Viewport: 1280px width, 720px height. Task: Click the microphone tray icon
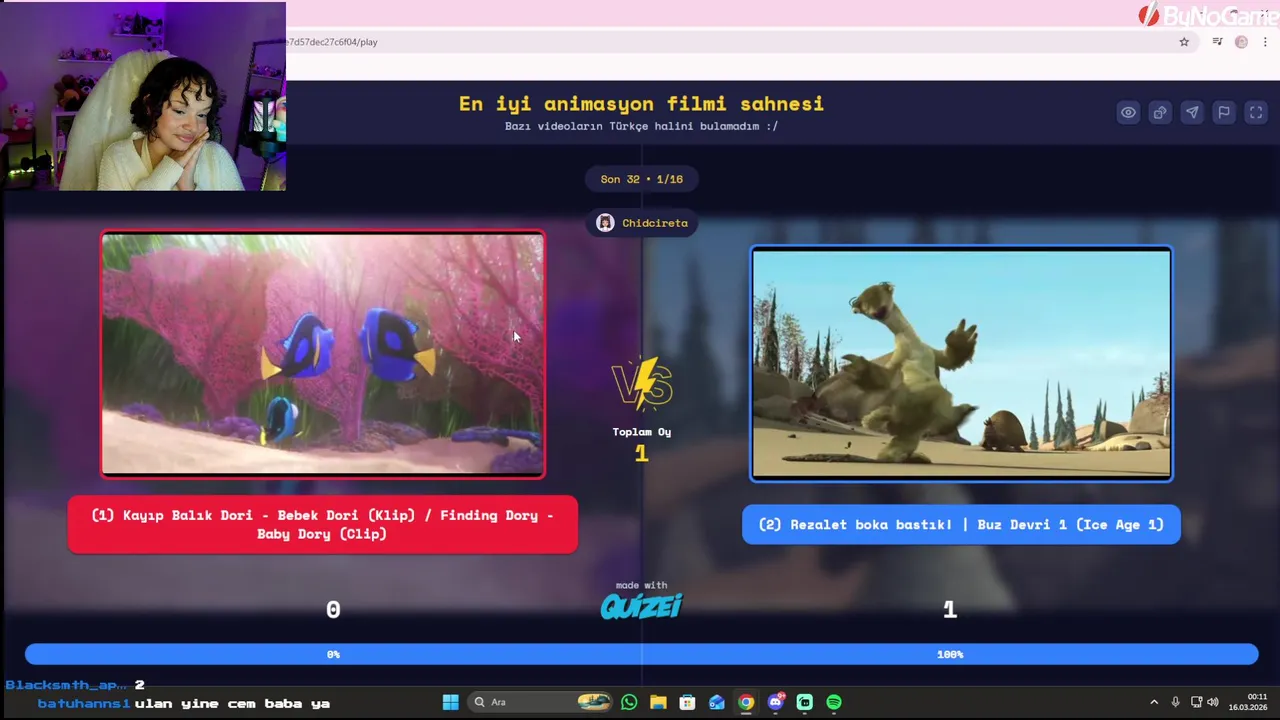(x=1175, y=702)
